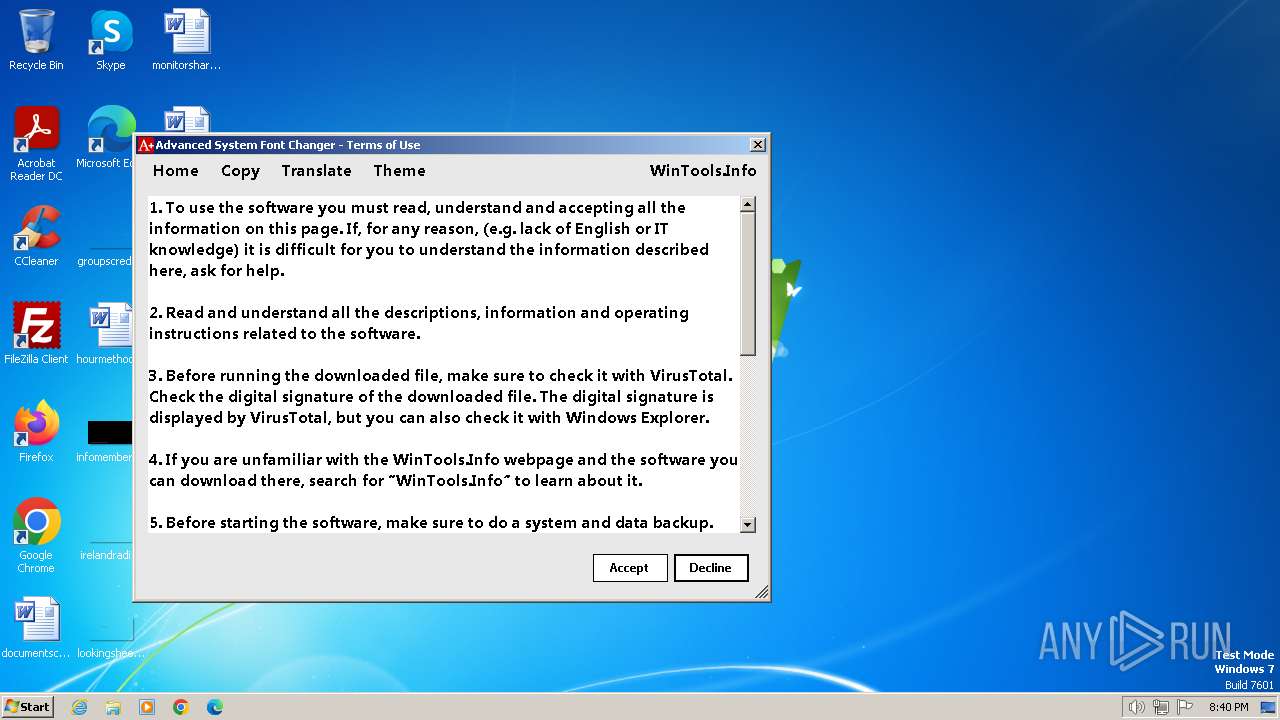
Task: Click the first paragraph of the terms
Action: tap(429, 239)
